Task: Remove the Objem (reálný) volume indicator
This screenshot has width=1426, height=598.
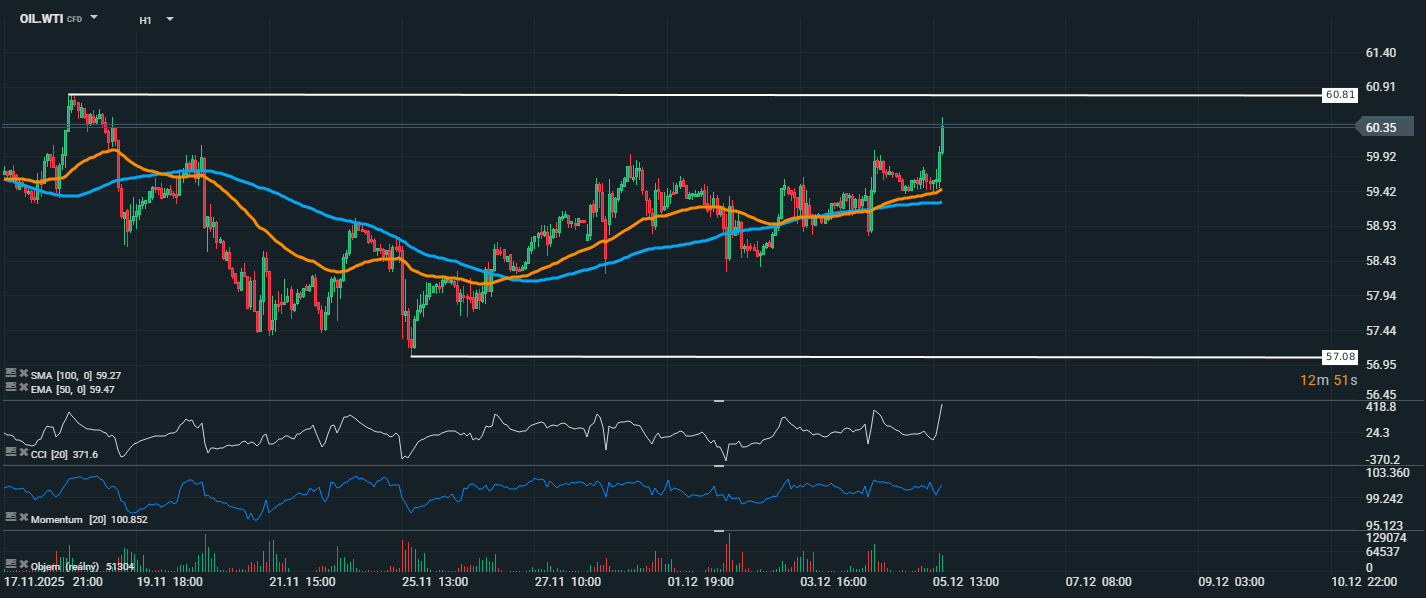Action: pos(23,565)
